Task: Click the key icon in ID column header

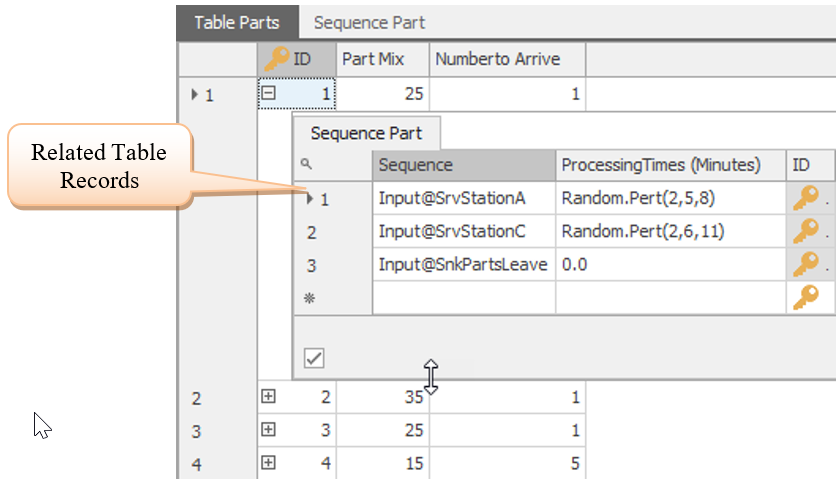Action: (x=277, y=59)
